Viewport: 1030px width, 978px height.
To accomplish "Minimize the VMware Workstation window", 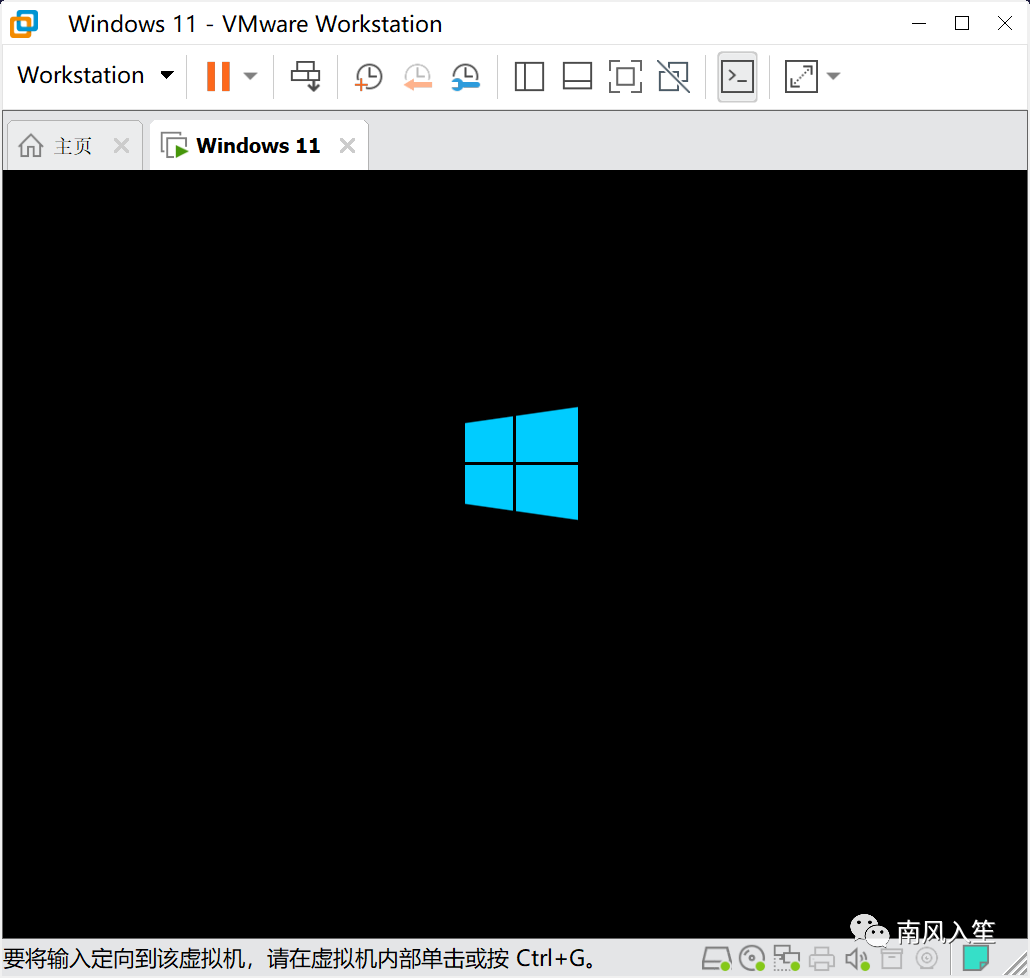I will (x=919, y=24).
